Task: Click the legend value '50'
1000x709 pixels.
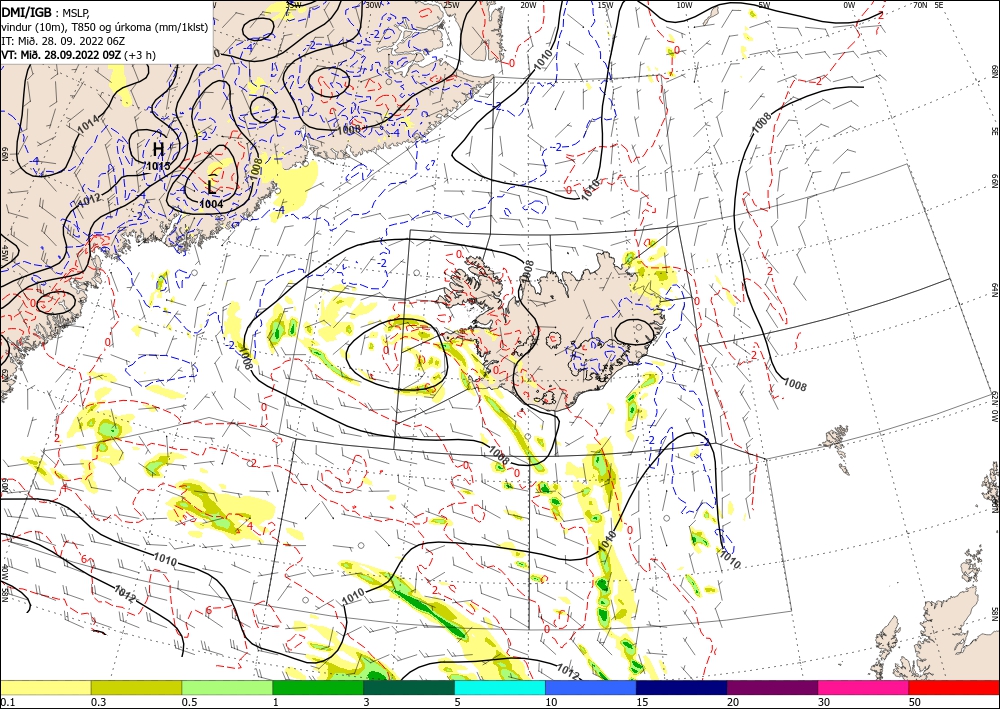Action: pos(915,701)
